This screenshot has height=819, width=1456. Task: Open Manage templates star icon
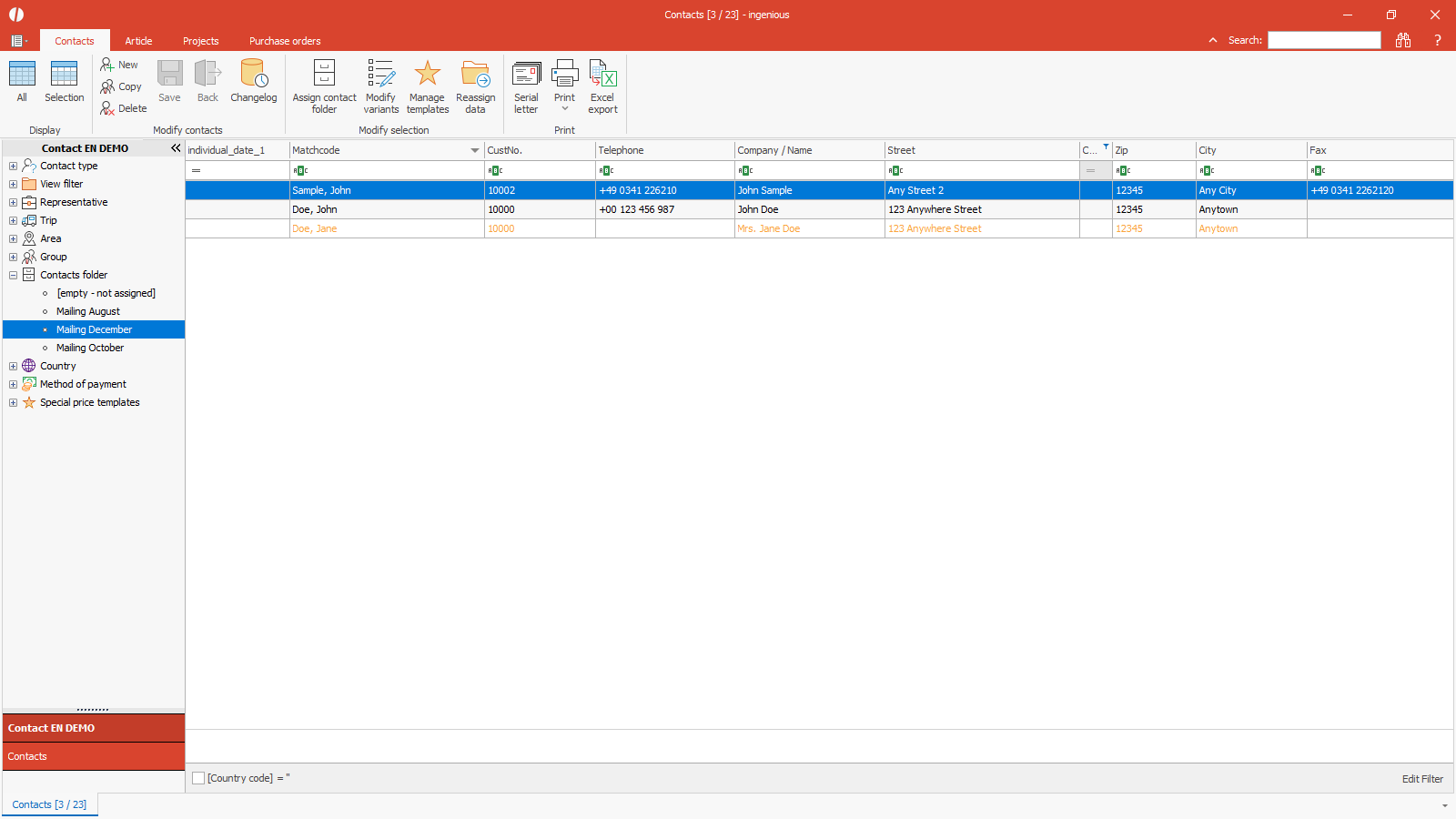point(427,75)
